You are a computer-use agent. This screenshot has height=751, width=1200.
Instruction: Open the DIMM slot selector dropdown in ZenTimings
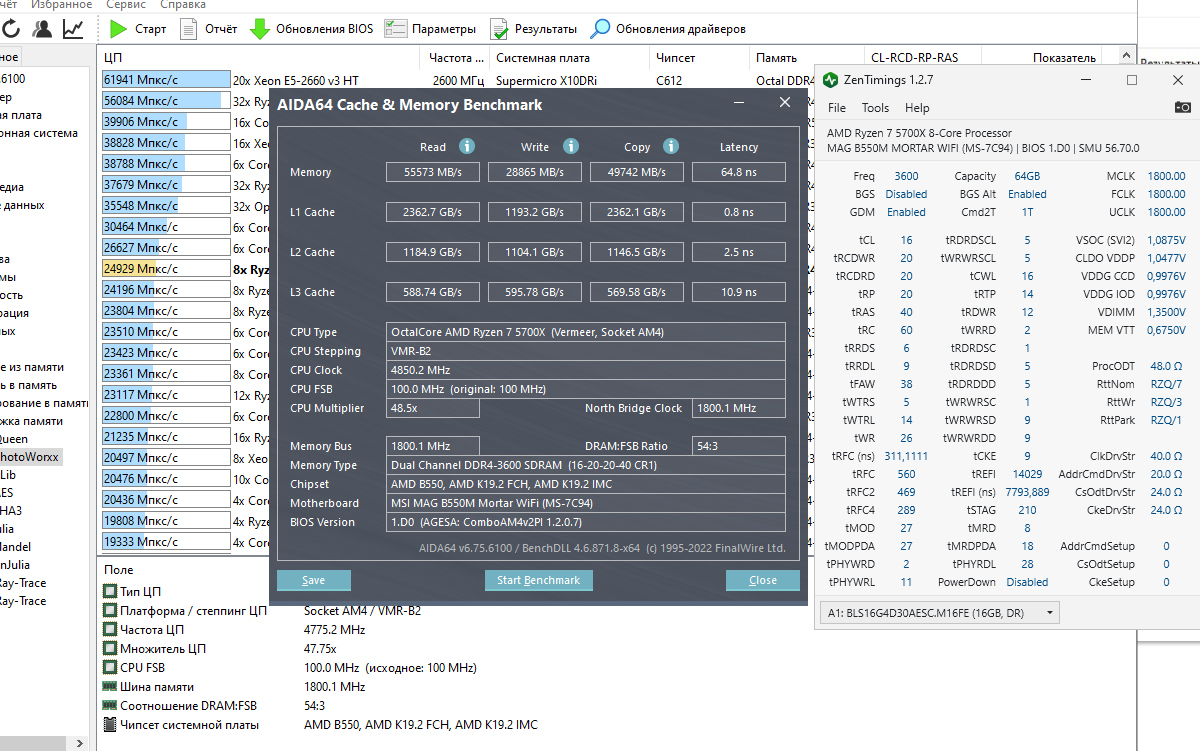coord(939,612)
